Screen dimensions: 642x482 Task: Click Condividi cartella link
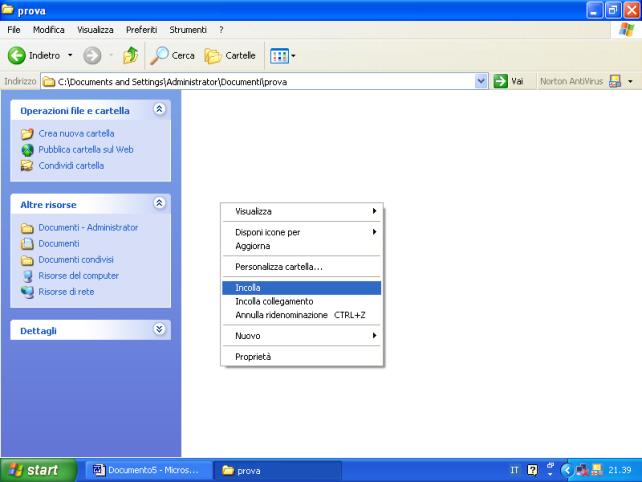(71, 165)
